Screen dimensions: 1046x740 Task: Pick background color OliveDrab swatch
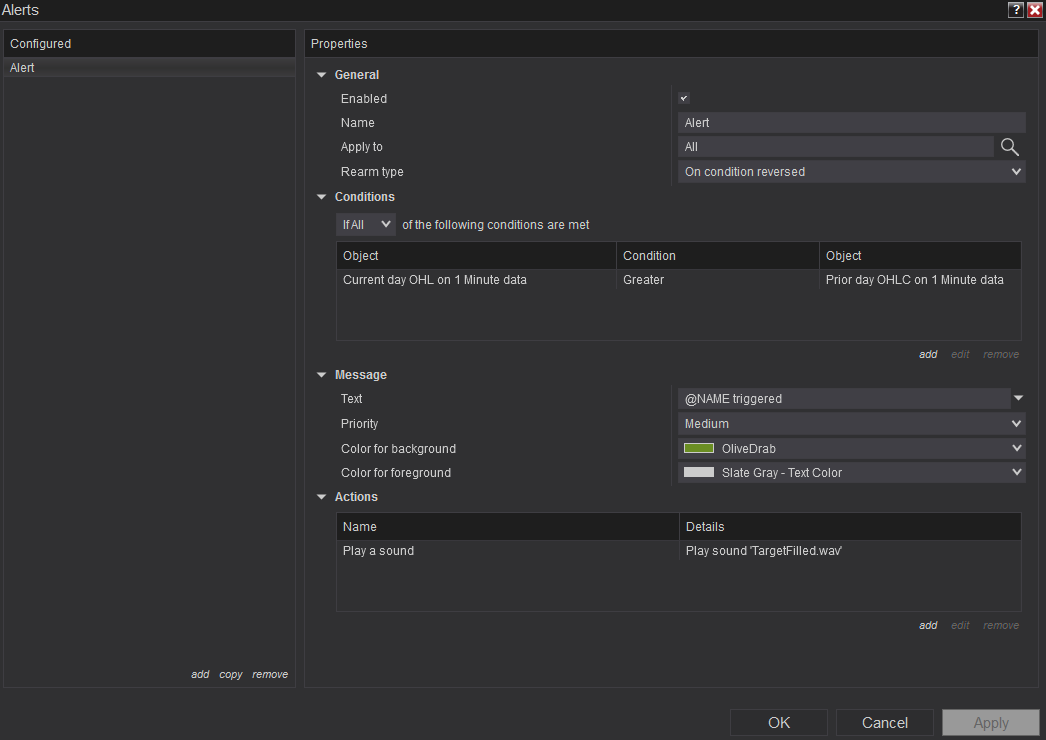click(x=698, y=449)
